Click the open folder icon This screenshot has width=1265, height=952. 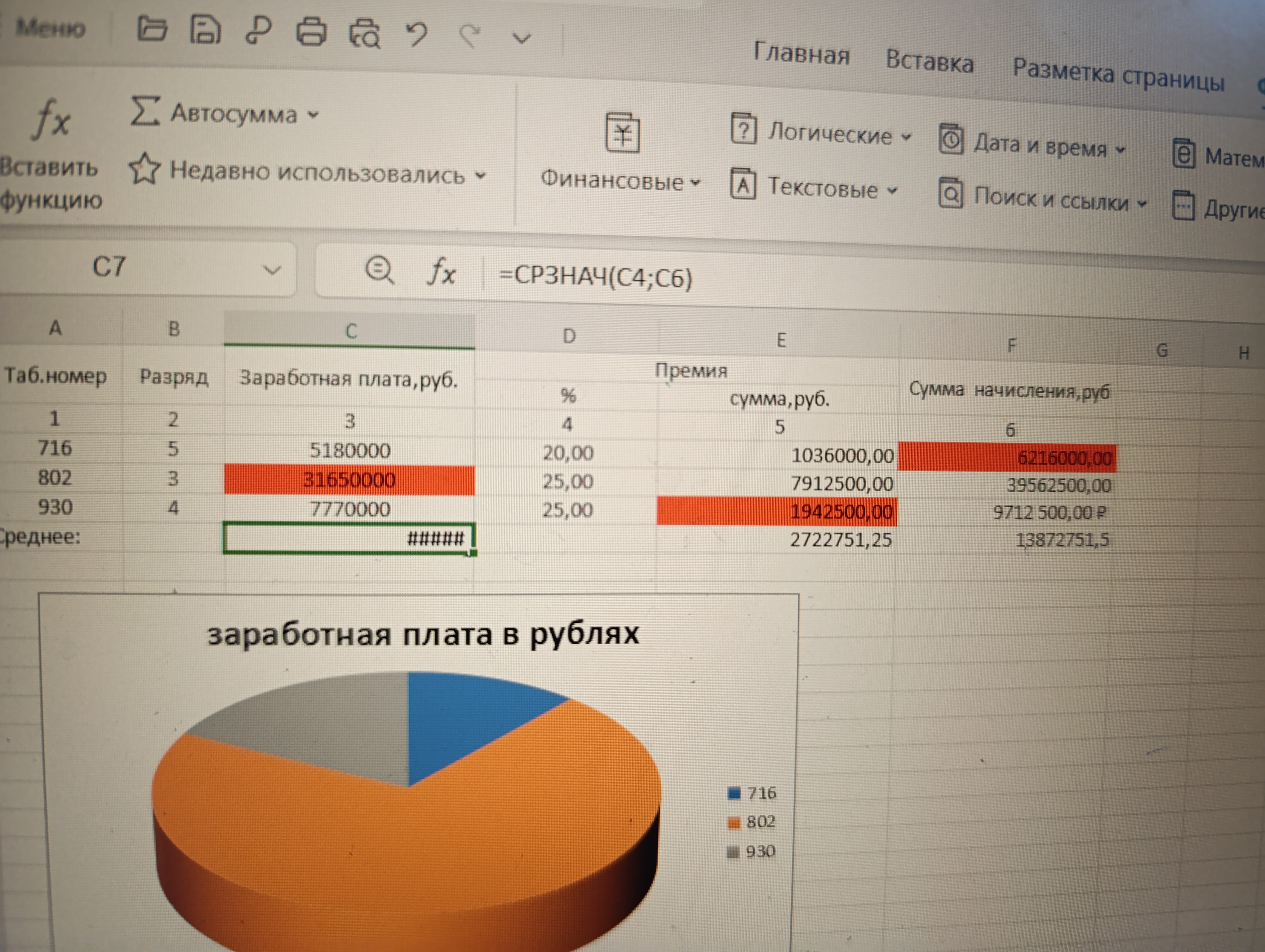tap(152, 29)
